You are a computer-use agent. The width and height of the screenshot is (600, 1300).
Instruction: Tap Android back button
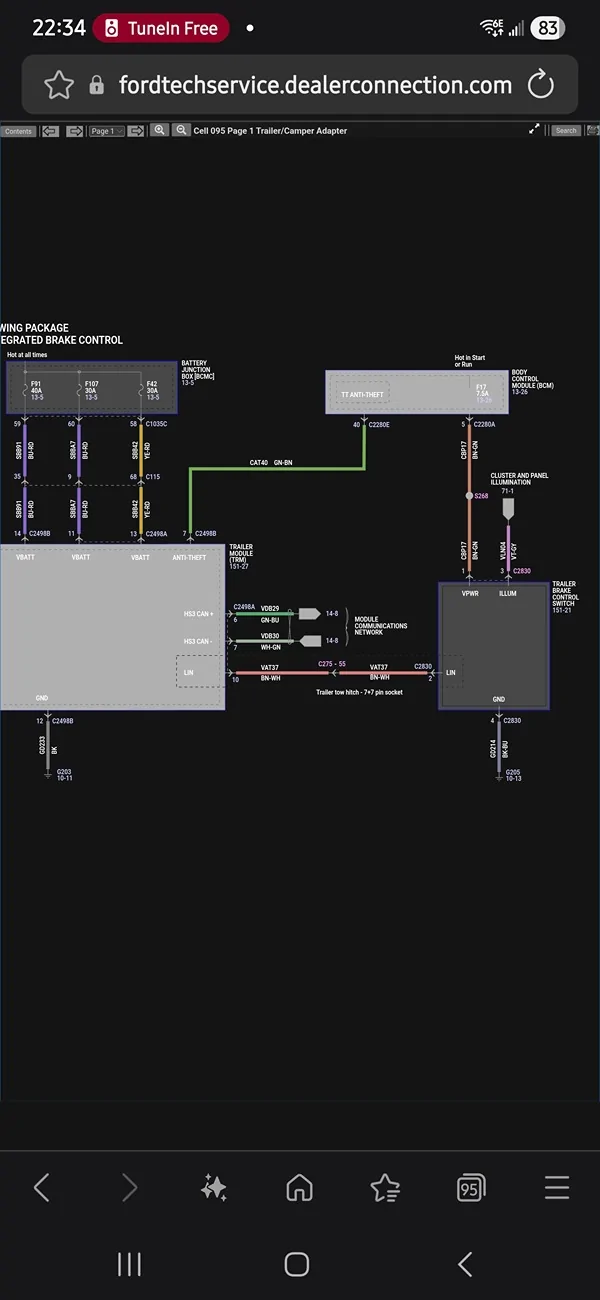(x=465, y=1264)
